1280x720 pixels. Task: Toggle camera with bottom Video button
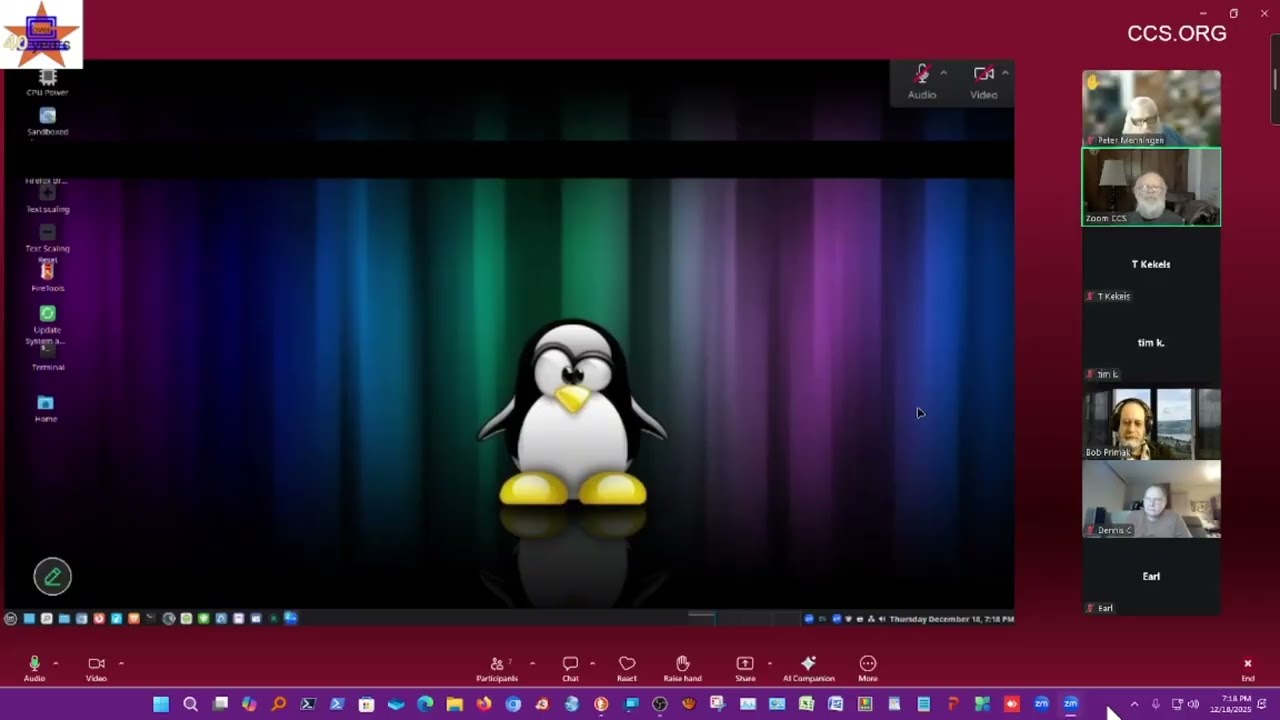(96, 668)
